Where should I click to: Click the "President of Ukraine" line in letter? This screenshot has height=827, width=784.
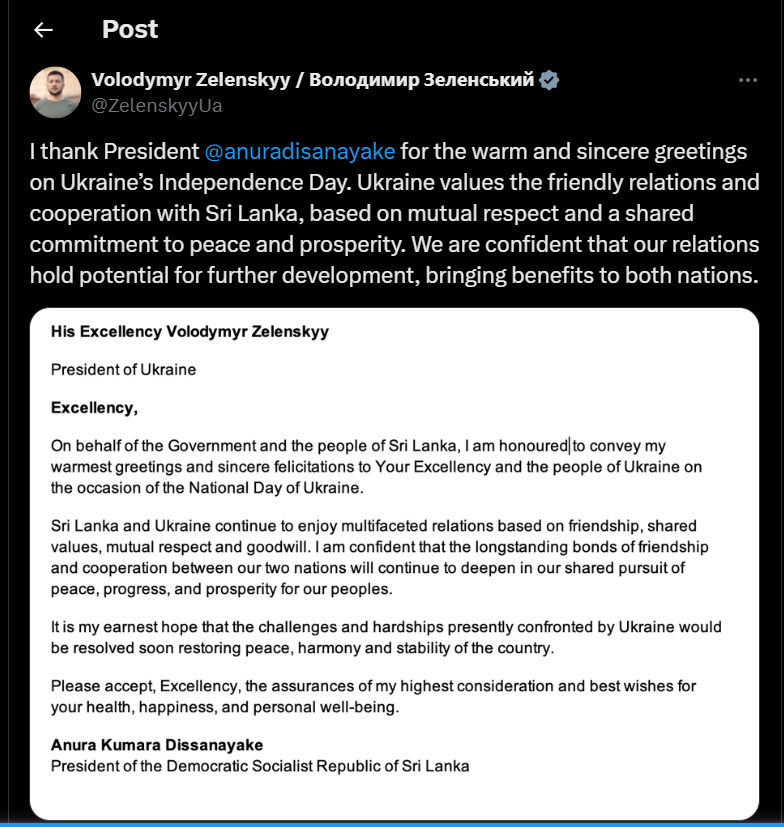(x=123, y=369)
